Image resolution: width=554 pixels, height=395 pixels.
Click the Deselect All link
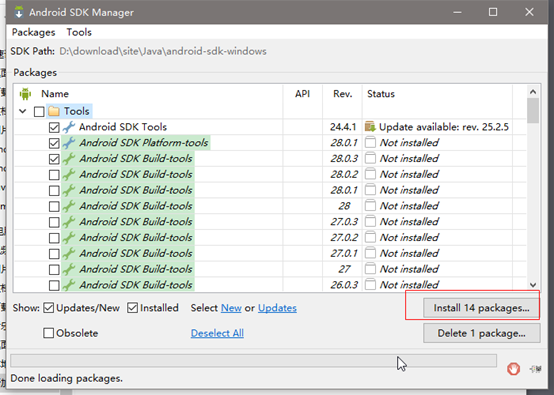217,333
